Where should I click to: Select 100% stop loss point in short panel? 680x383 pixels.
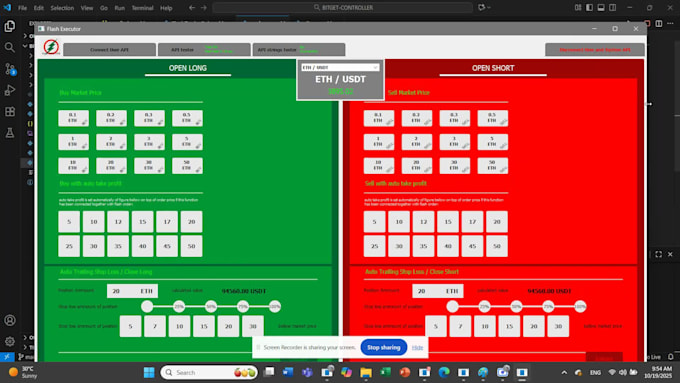[x=580, y=306]
